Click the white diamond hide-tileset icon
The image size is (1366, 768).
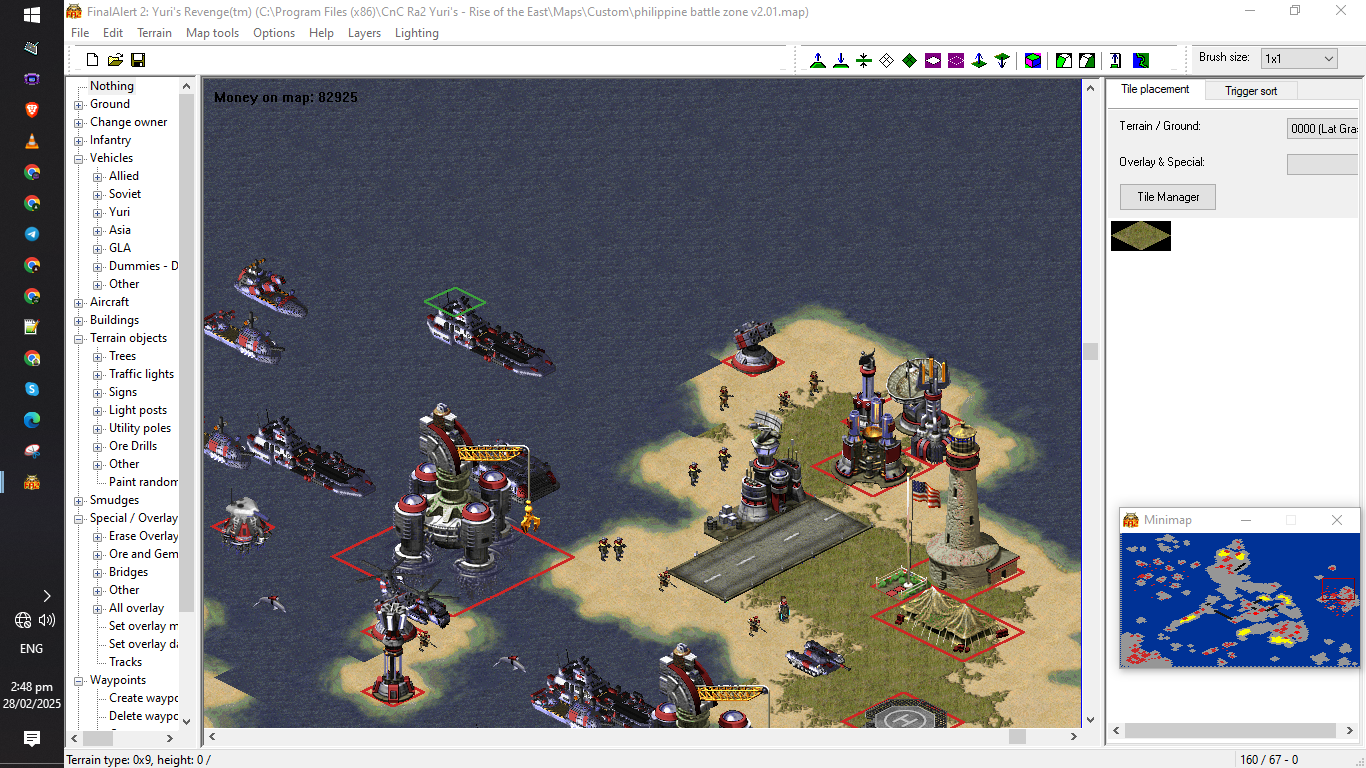pos(886,60)
